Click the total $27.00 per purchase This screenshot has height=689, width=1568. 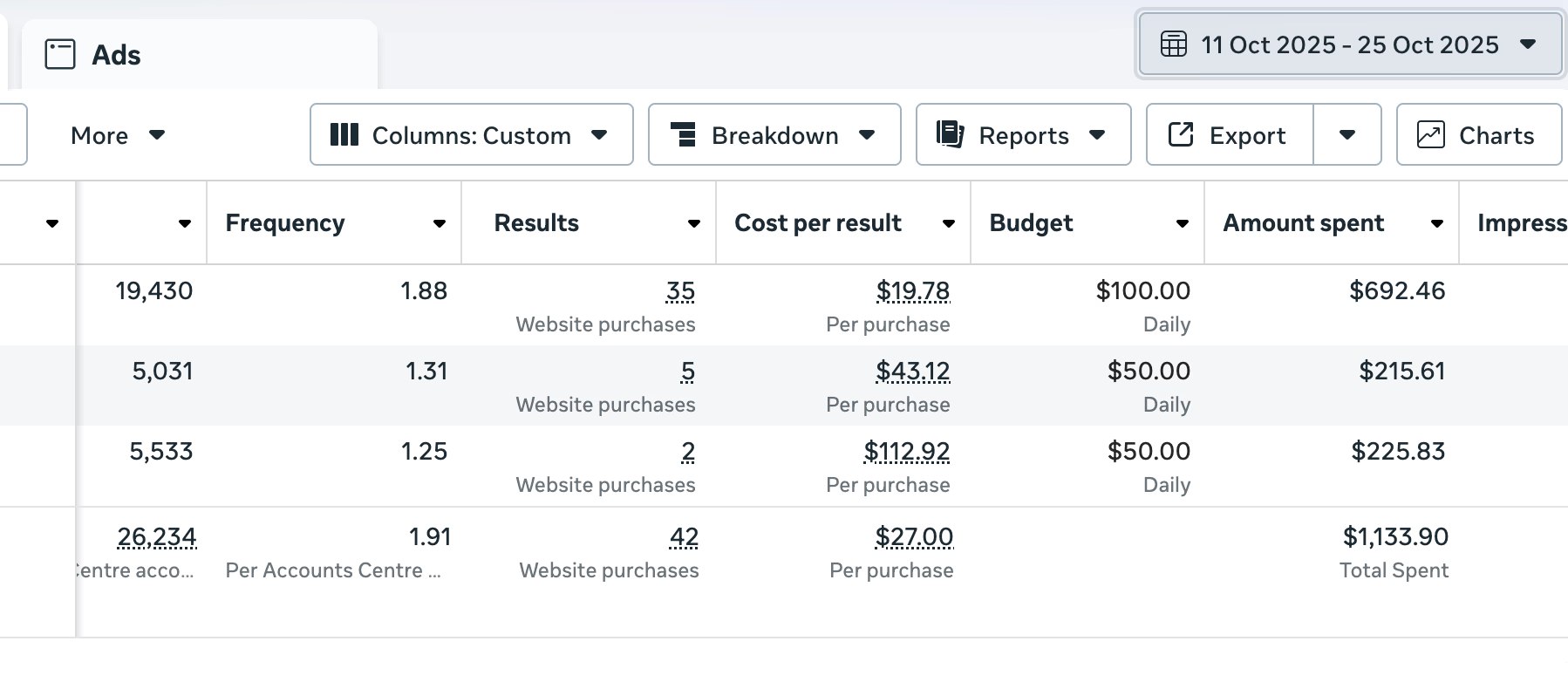click(x=914, y=536)
